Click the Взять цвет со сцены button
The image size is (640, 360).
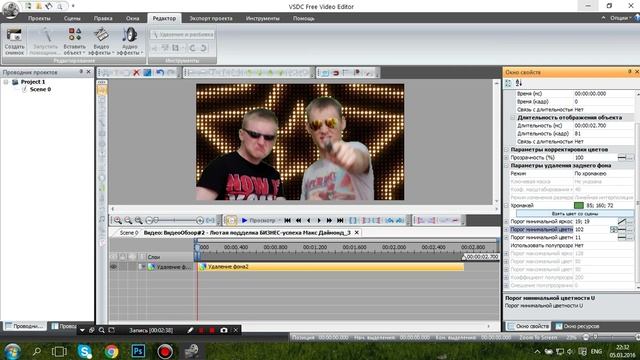click(575, 213)
